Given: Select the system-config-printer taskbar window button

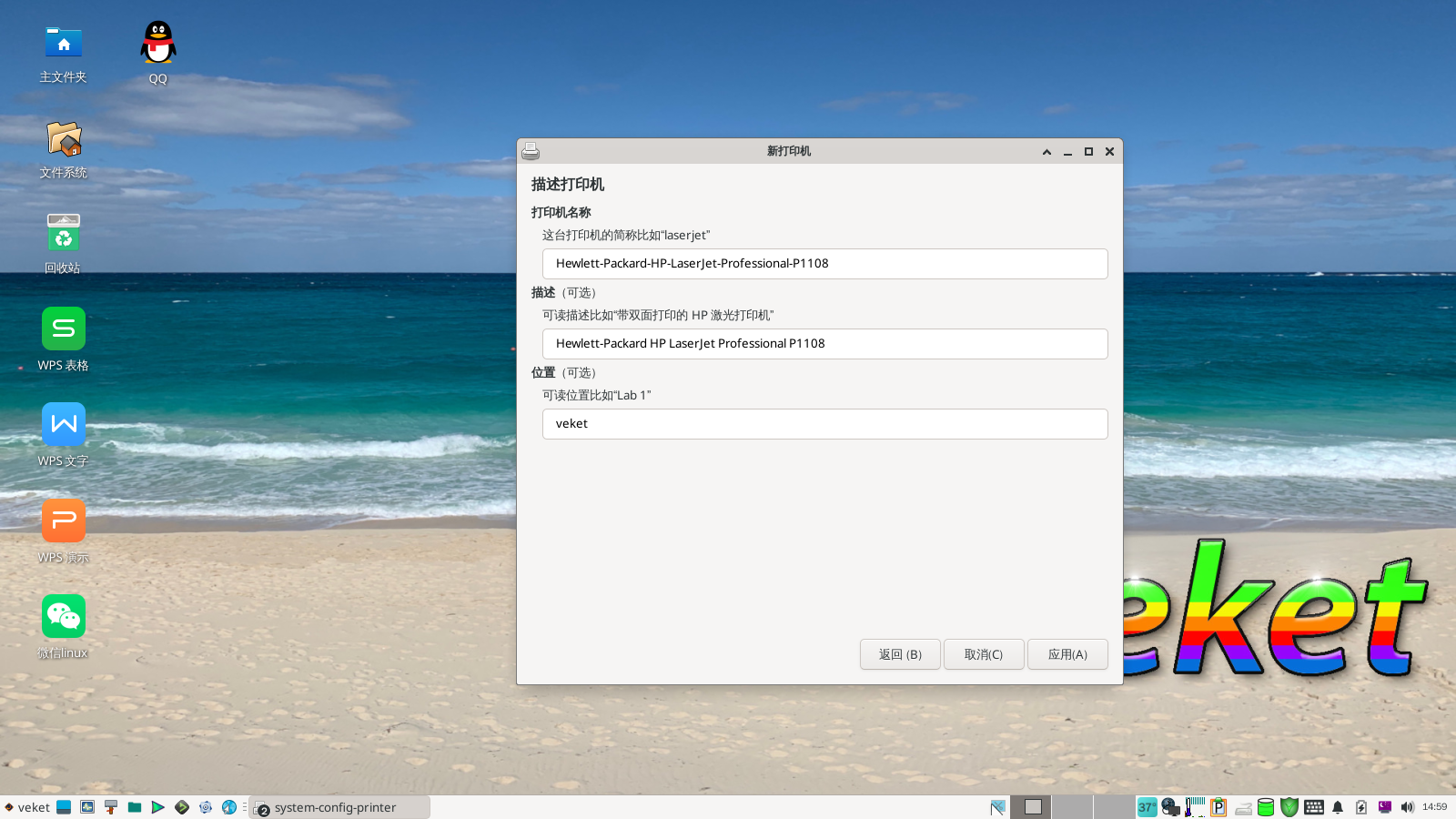Looking at the screenshot, I should [339, 807].
